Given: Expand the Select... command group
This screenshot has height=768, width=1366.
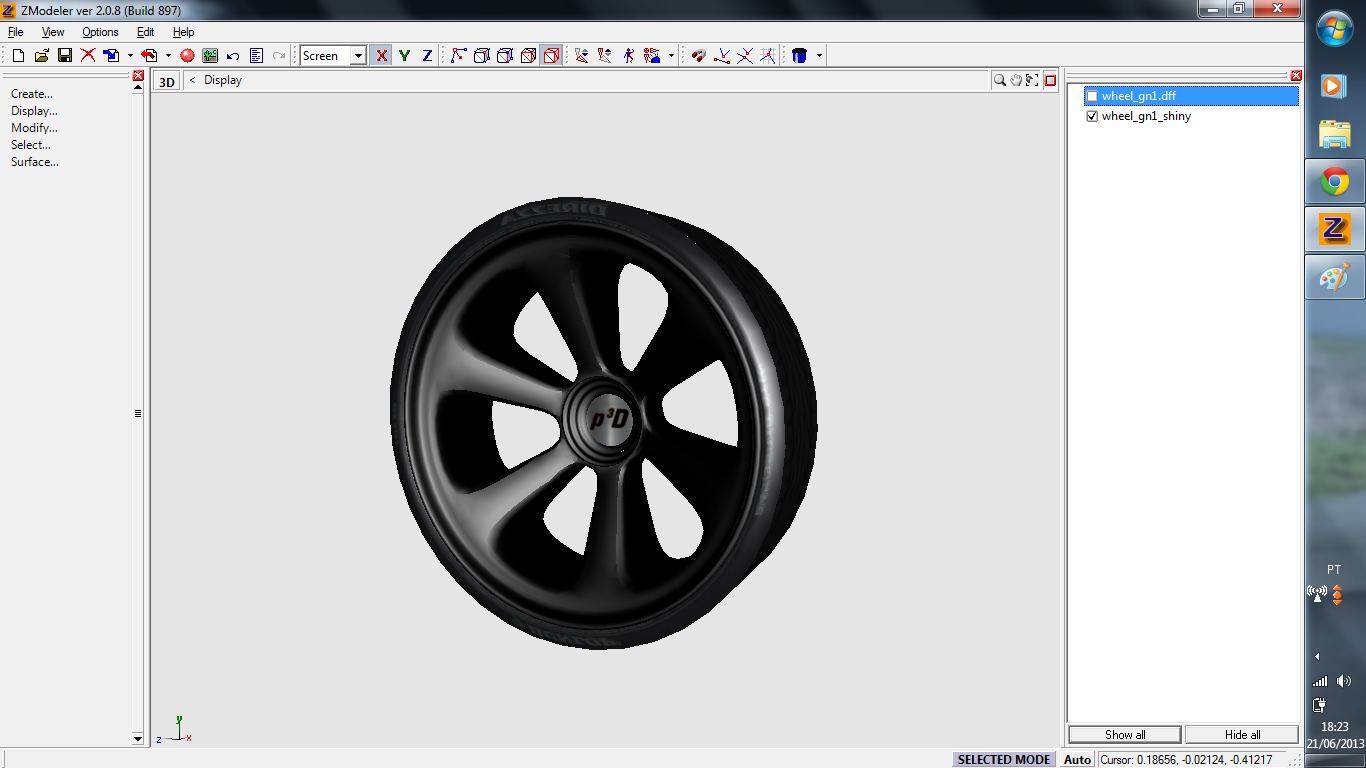Looking at the screenshot, I should pyautogui.click(x=31, y=145).
